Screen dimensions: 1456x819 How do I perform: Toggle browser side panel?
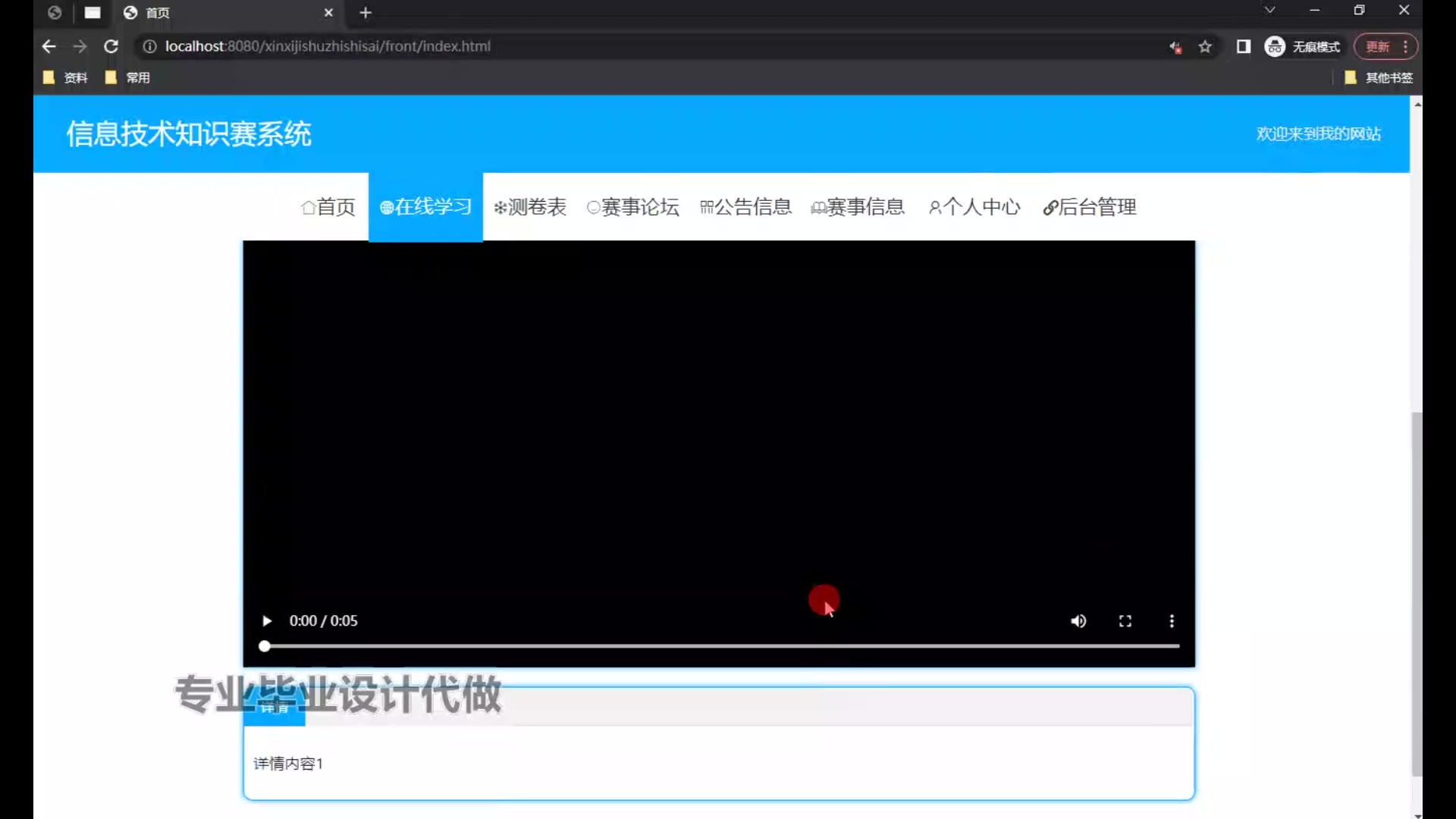point(1244,47)
